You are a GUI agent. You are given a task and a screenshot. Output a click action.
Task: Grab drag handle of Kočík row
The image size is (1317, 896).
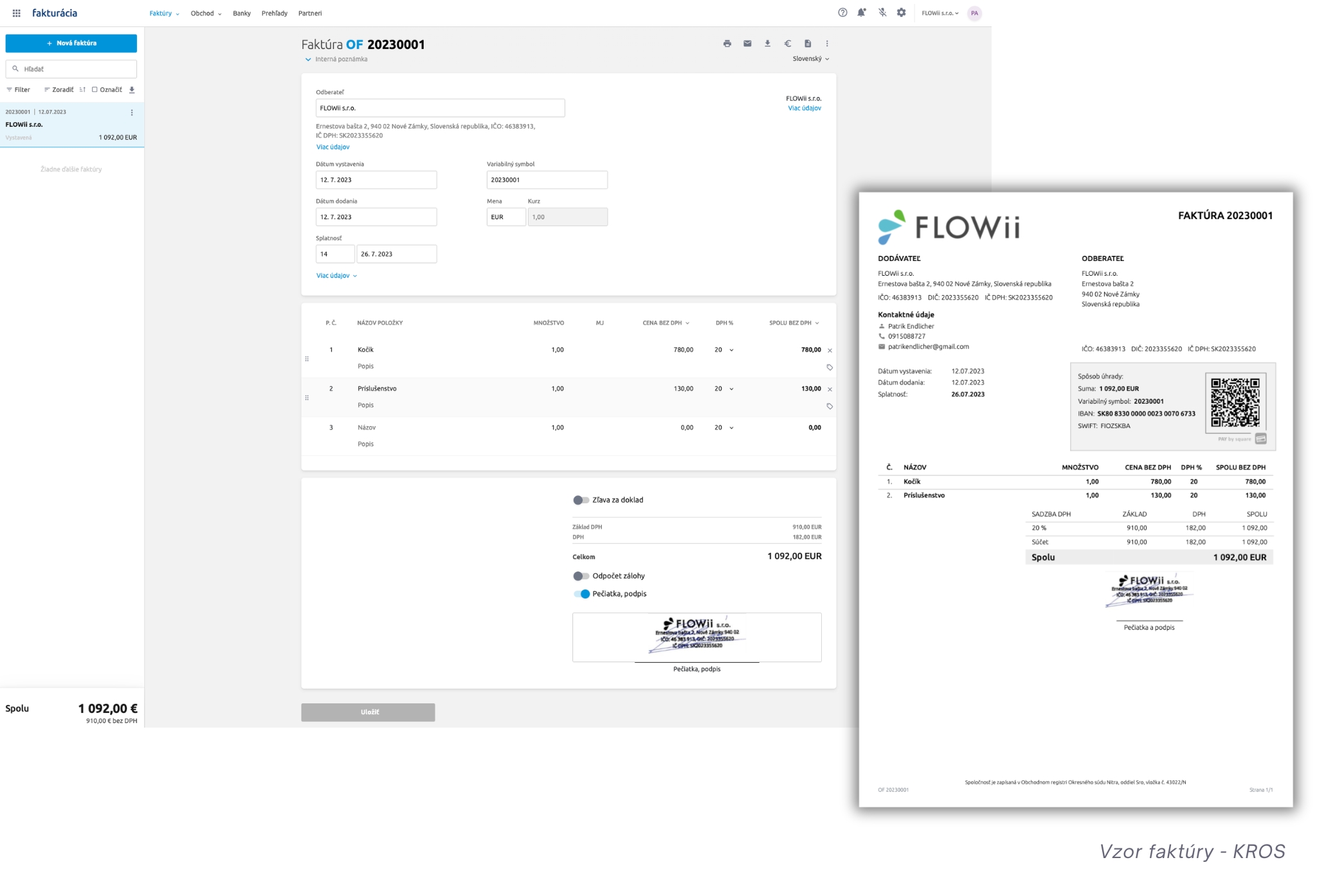[307, 359]
